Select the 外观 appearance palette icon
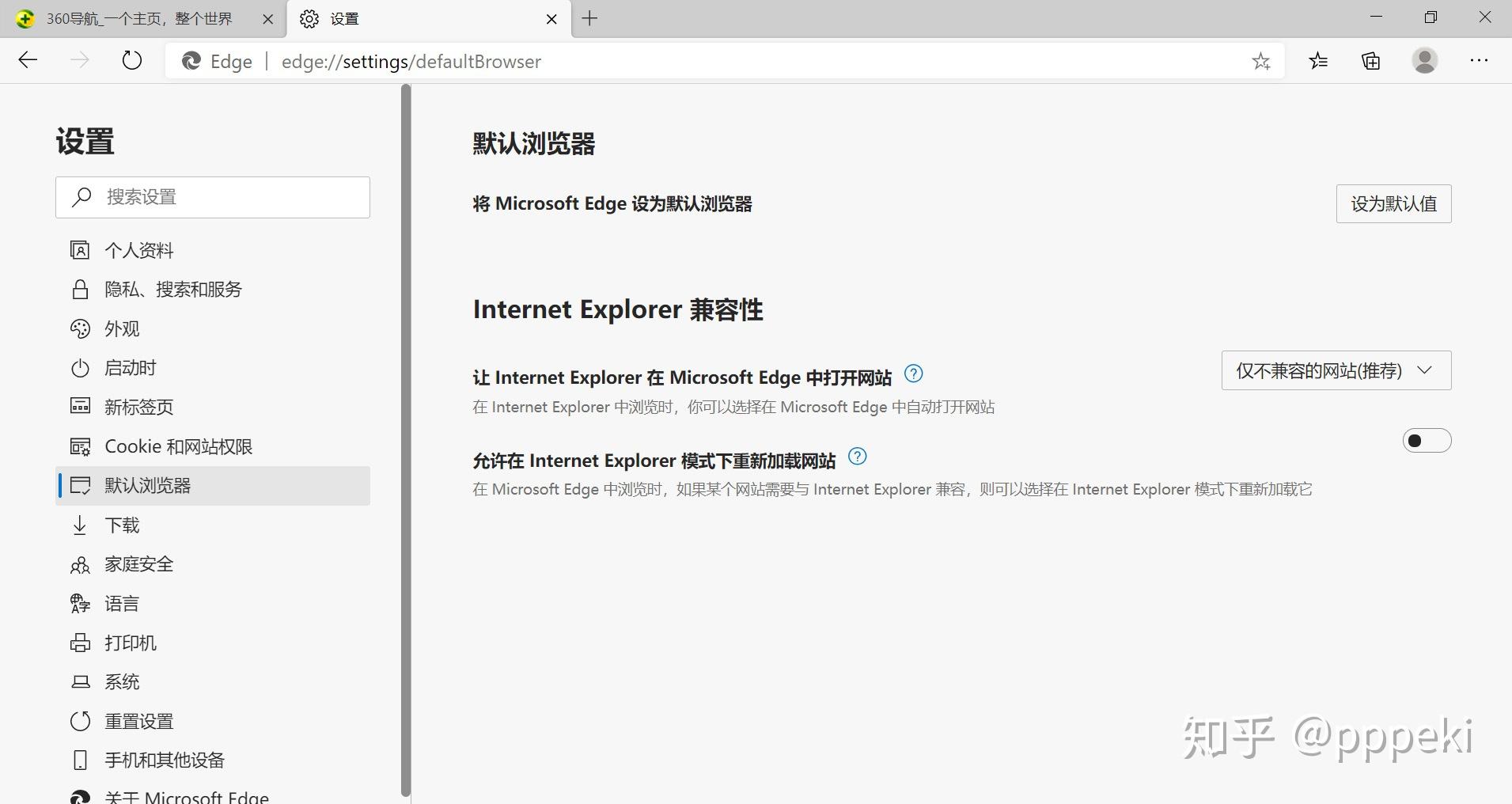1512x804 pixels. 80,328
